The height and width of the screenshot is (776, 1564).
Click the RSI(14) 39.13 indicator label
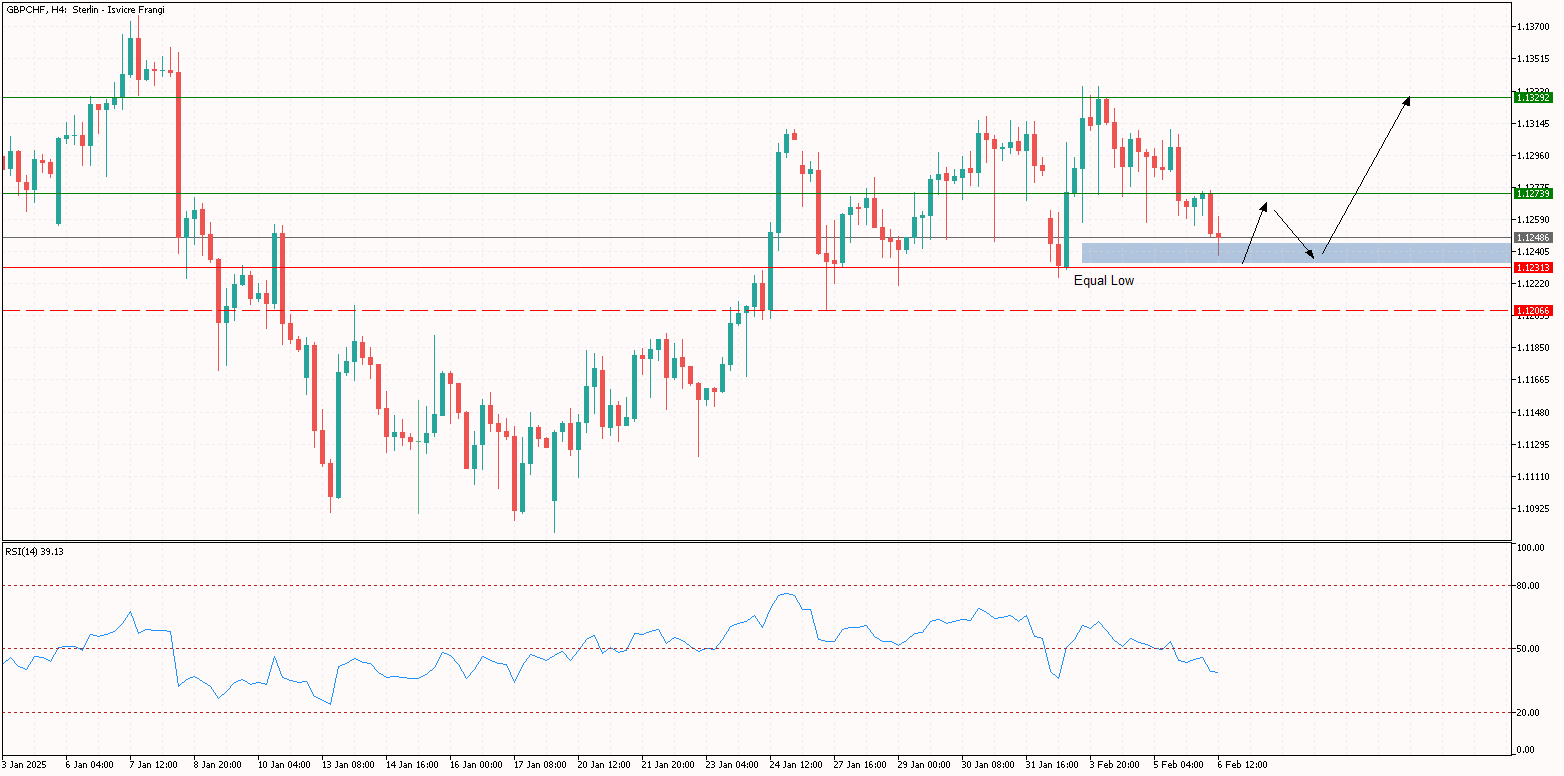click(x=34, y=551)
